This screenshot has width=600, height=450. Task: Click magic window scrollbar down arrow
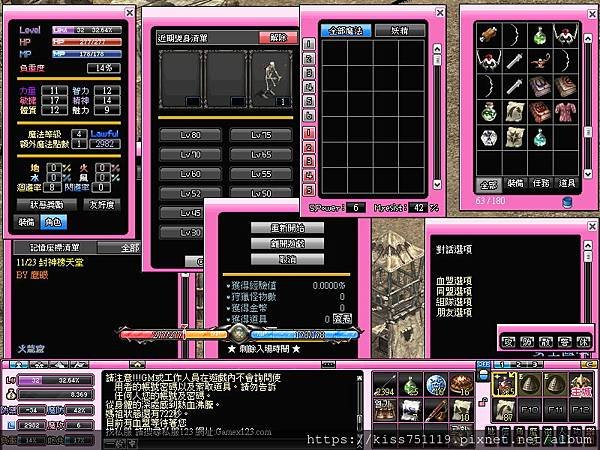point(437,184)
